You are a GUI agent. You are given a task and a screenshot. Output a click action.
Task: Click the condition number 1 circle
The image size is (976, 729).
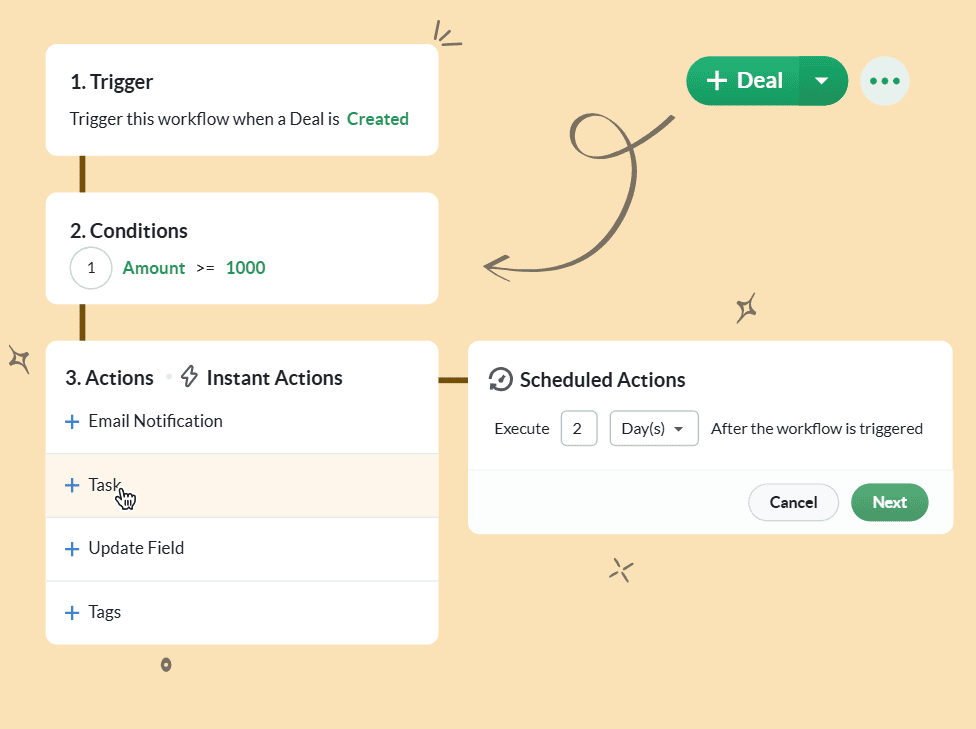point(91,268)
